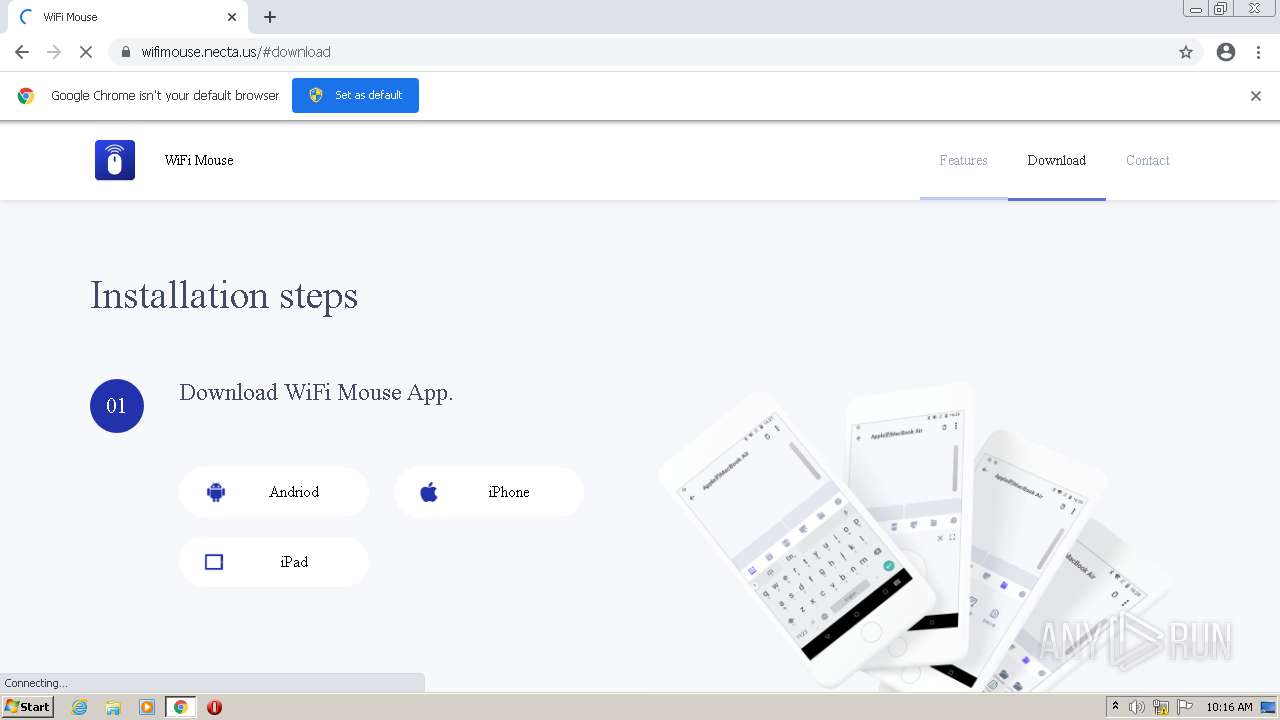Click Show desktop button at taskbar end
The width and height of the screenshot is (1280, 720).
pos(1268,707)
